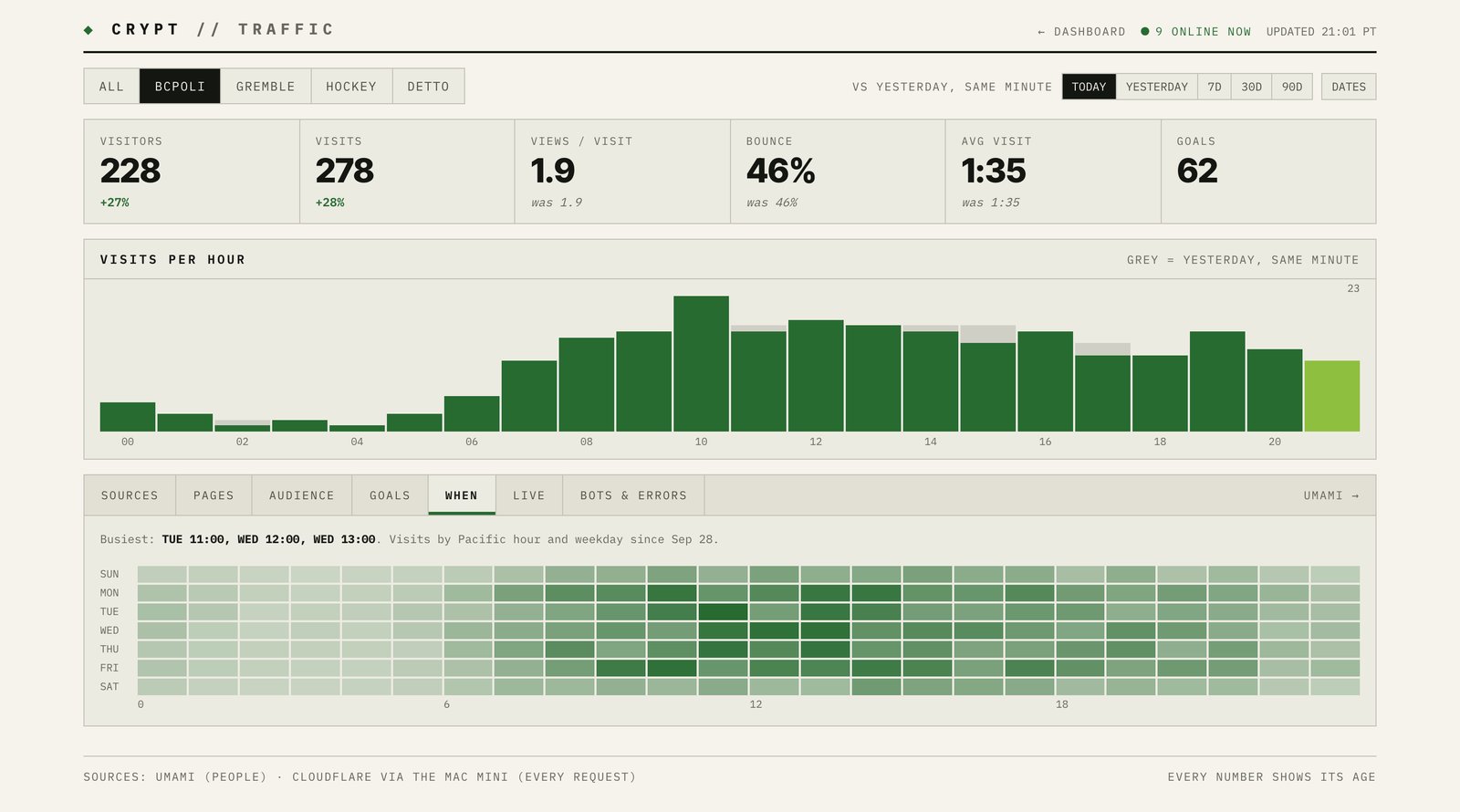Image resolution: width=1460 pixels, height=812 pixels.
Task: Click the Avg Visit 1:35 value
Action: 994,171
